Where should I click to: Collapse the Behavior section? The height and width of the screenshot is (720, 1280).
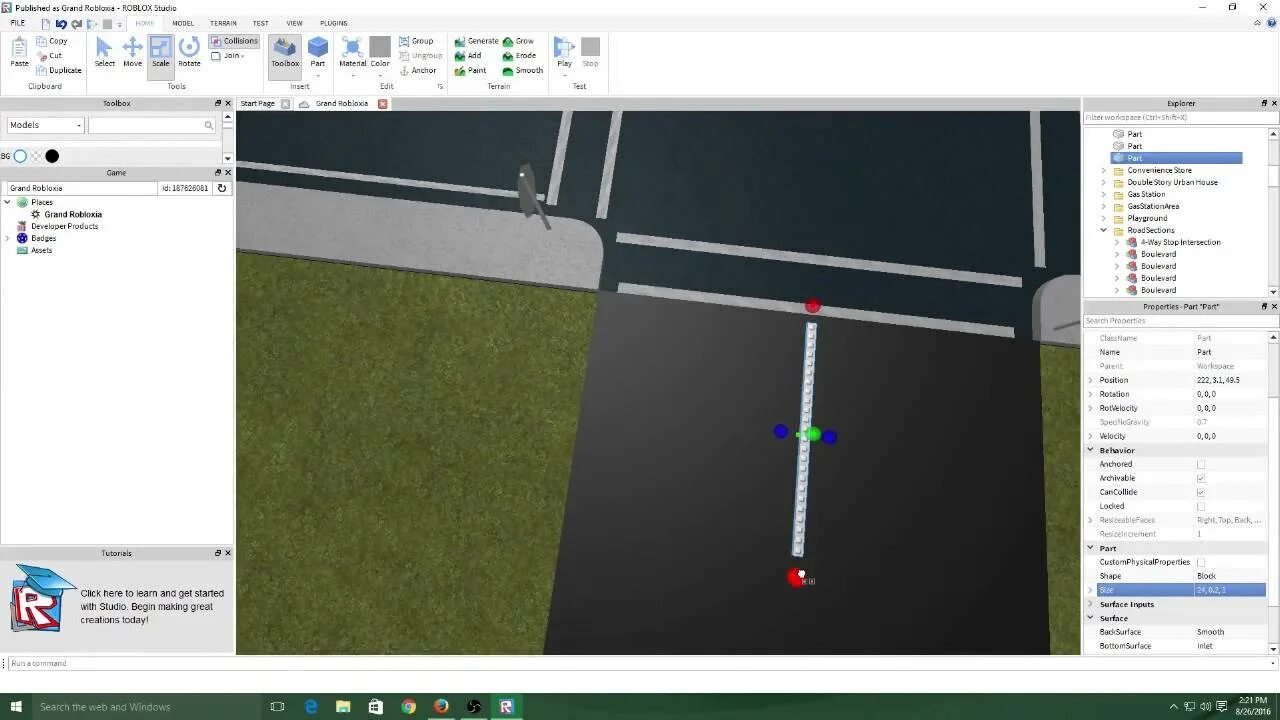tap(1091, 450)
